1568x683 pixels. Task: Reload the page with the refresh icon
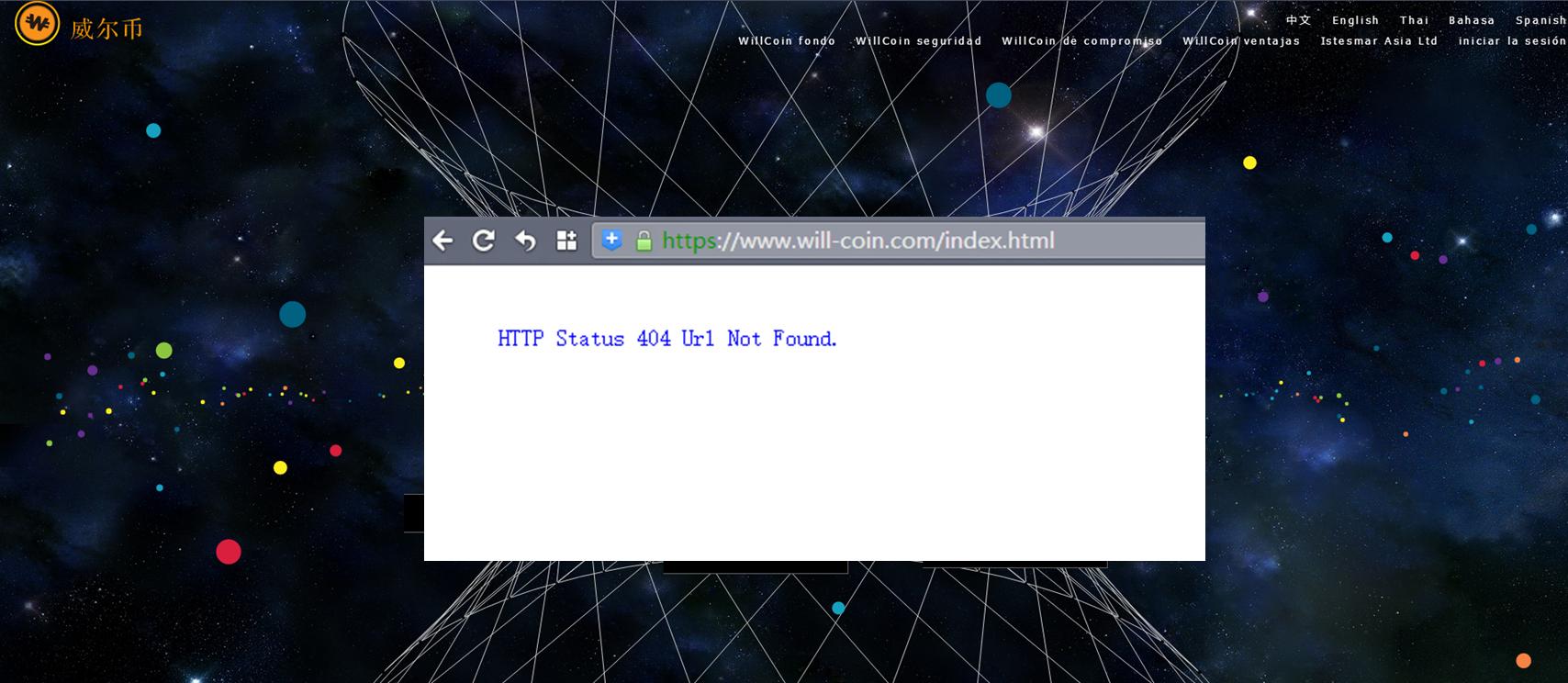click(484, 241)
